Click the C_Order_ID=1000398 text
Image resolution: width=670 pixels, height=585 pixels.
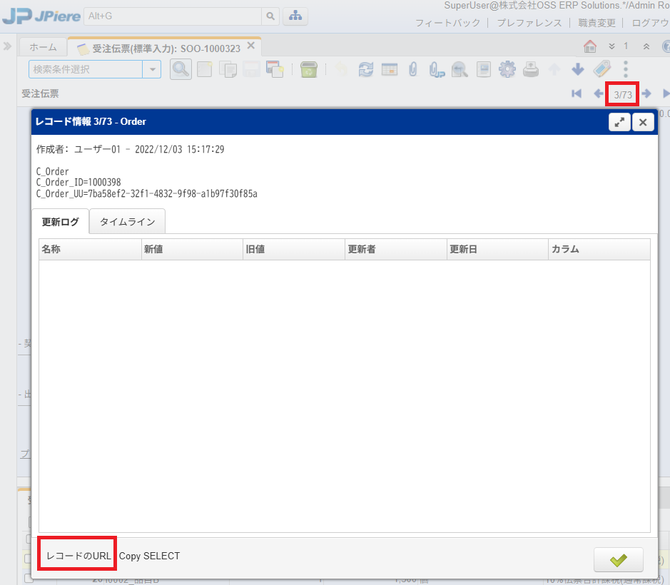[79, 182]
